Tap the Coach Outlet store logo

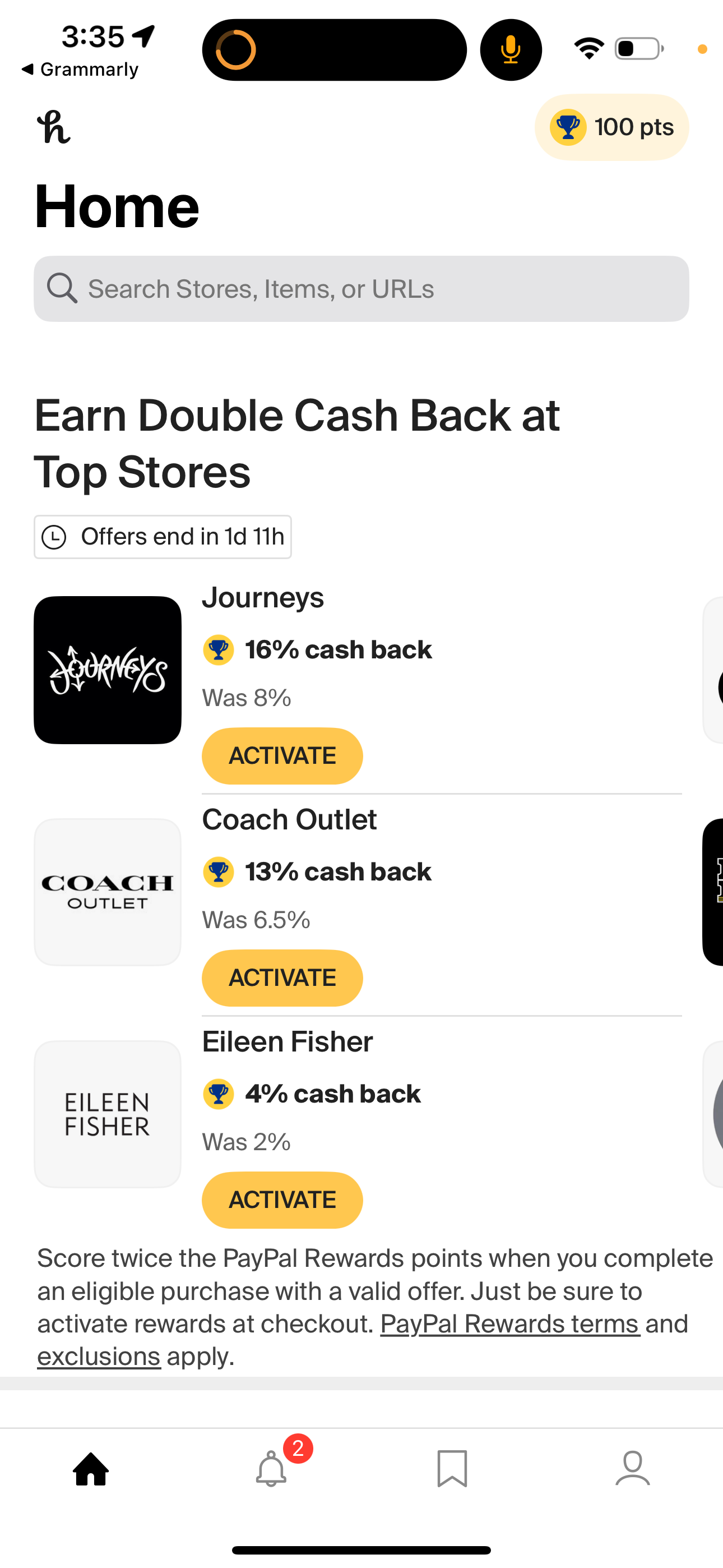click(108, 892)
